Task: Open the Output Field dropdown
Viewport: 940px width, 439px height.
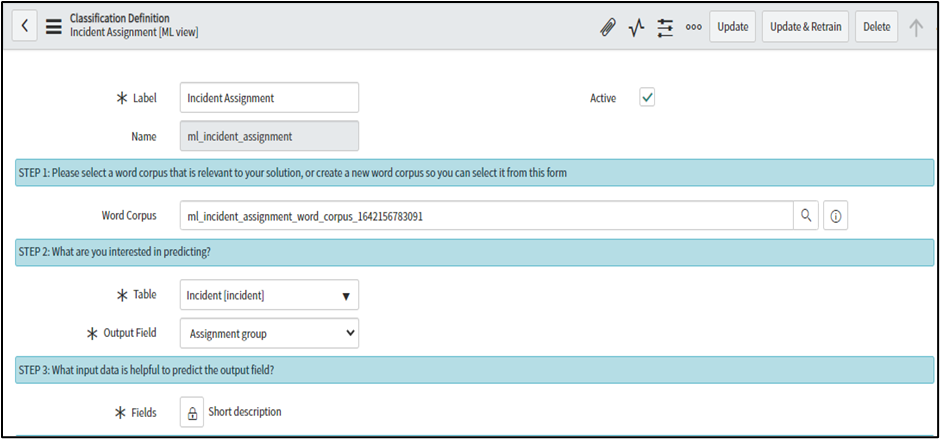Action: tap(269, 333)
